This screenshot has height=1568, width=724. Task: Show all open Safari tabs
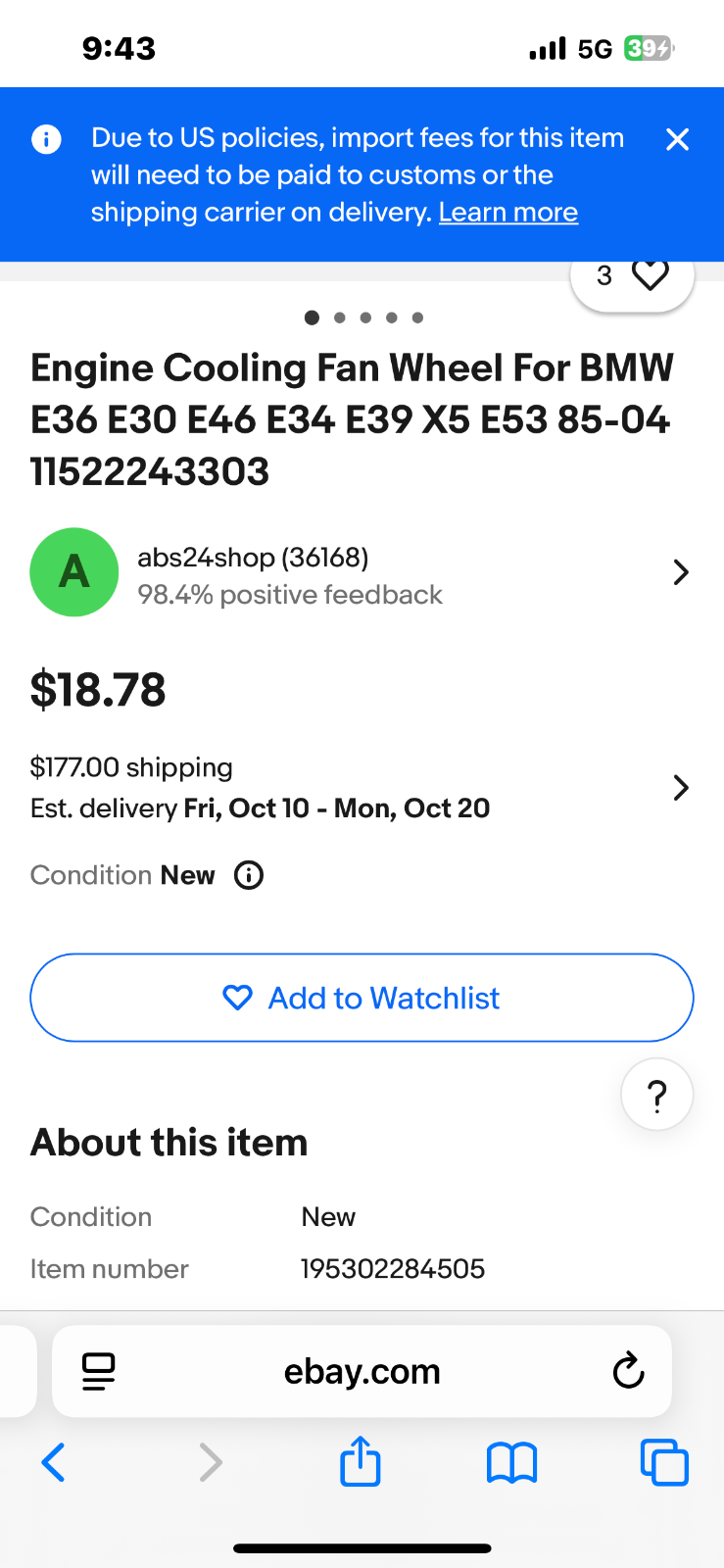[664, 1462]
